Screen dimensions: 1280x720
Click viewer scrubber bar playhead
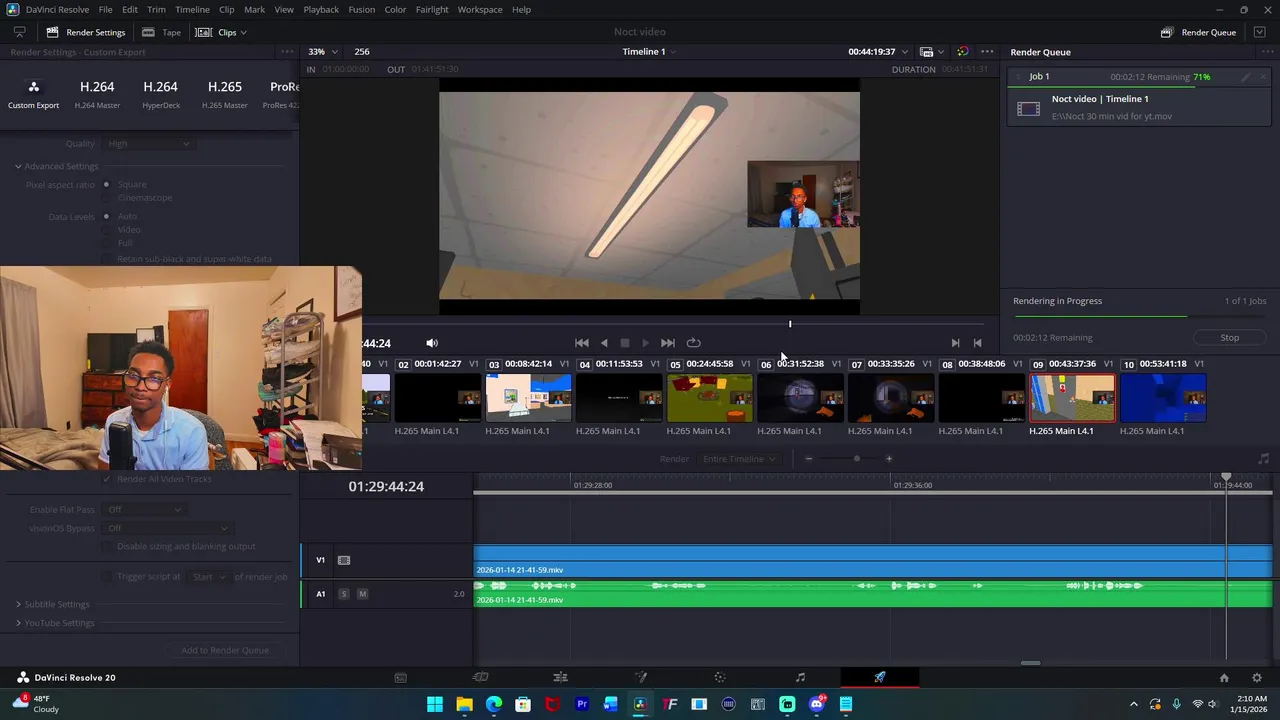tap(790, 324)
